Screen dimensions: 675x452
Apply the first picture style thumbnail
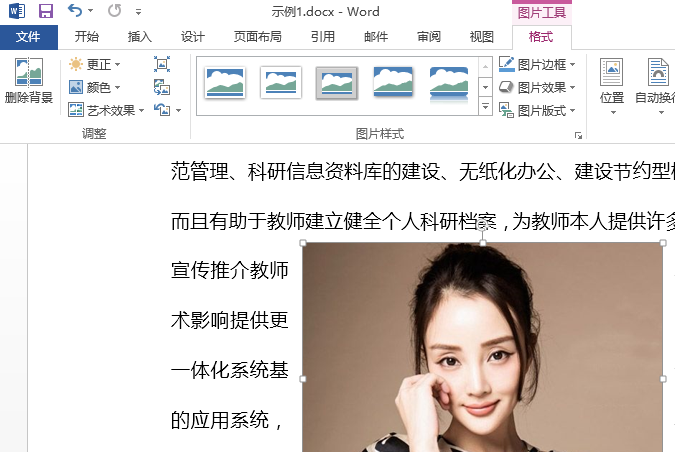point(225,82)
